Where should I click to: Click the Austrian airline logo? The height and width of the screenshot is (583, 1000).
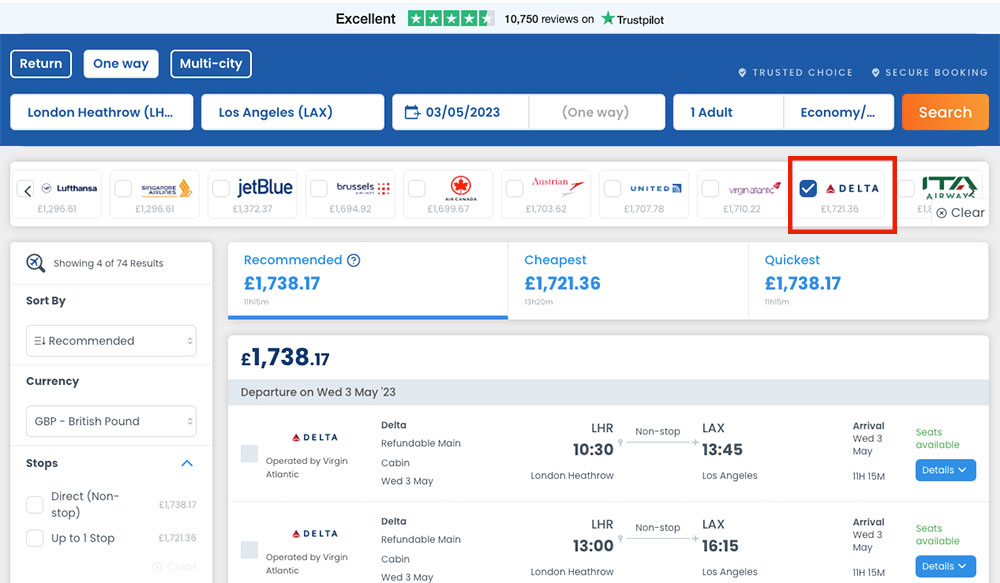pos(558,186)
